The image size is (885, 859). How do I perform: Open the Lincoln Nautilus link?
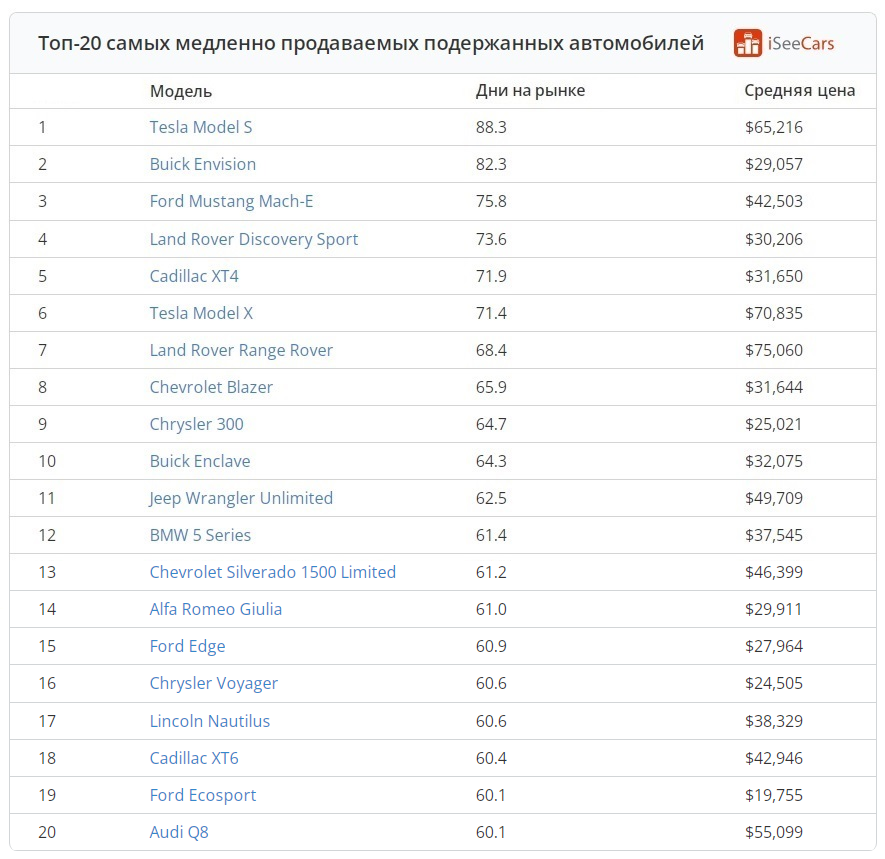pyautogui.click(x=210, y=721)
